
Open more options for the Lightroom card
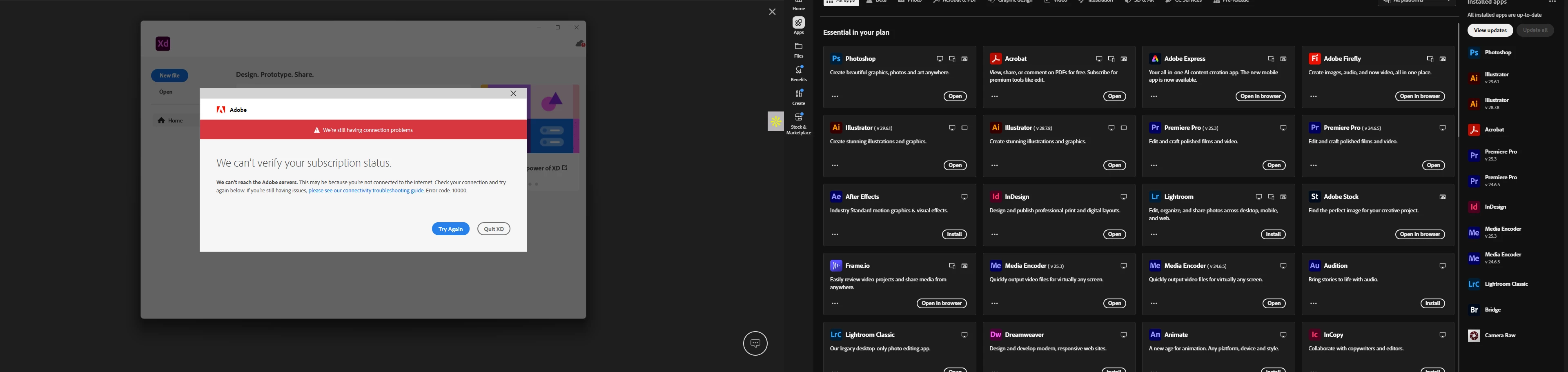[1154, 234]
